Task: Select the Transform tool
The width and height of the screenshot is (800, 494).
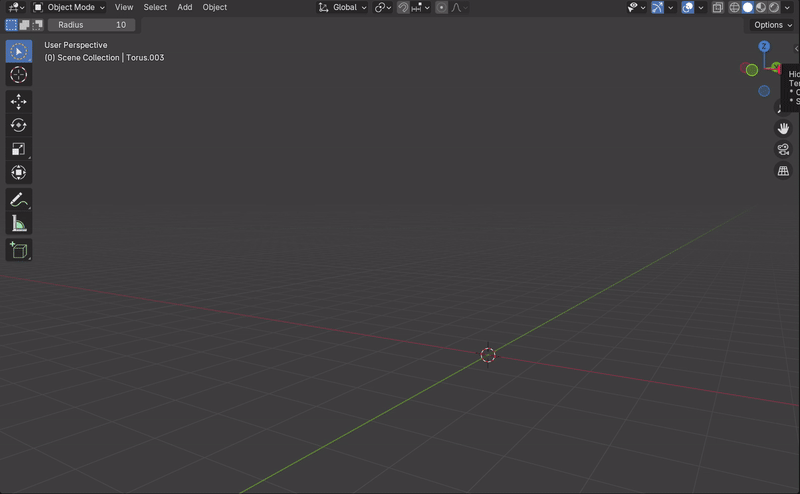Action: pos(19,172)
